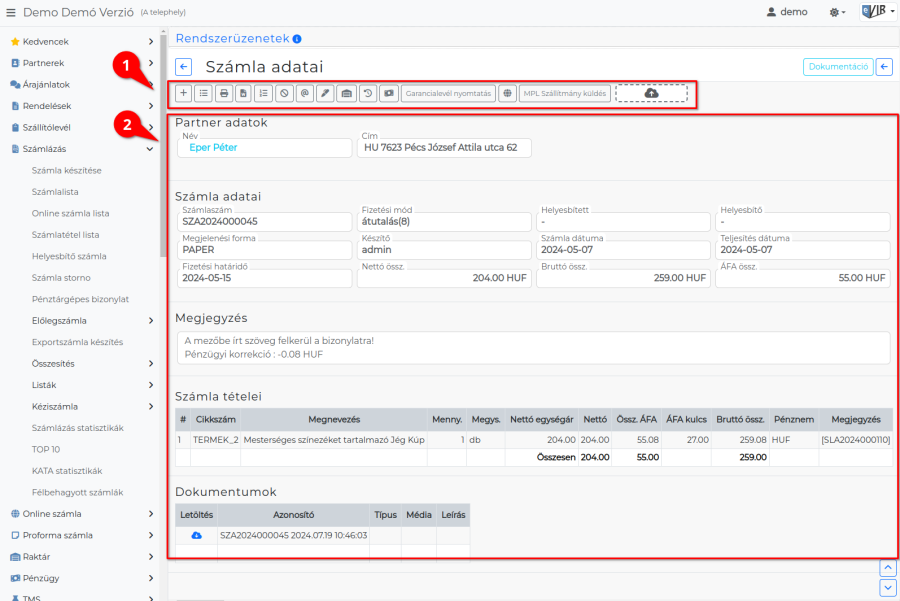Image resolution: width=900 pixels, height=601 pixels.
Task: Open the eVIR logo dropdown menu
Action: point(874,12)
